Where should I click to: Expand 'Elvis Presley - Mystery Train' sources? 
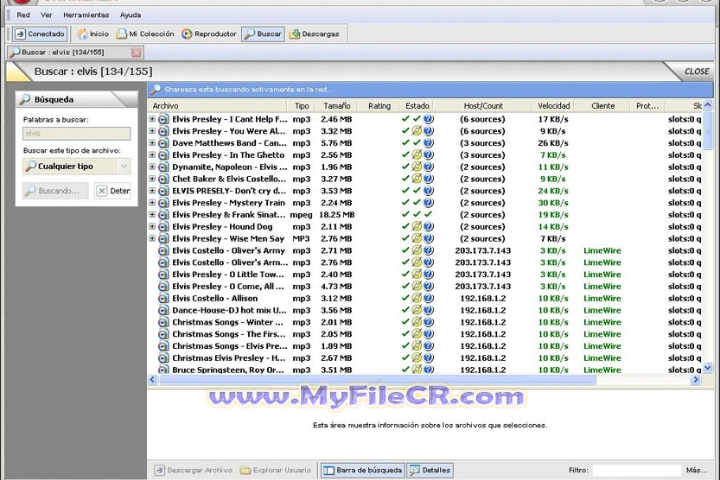point(152,203)
